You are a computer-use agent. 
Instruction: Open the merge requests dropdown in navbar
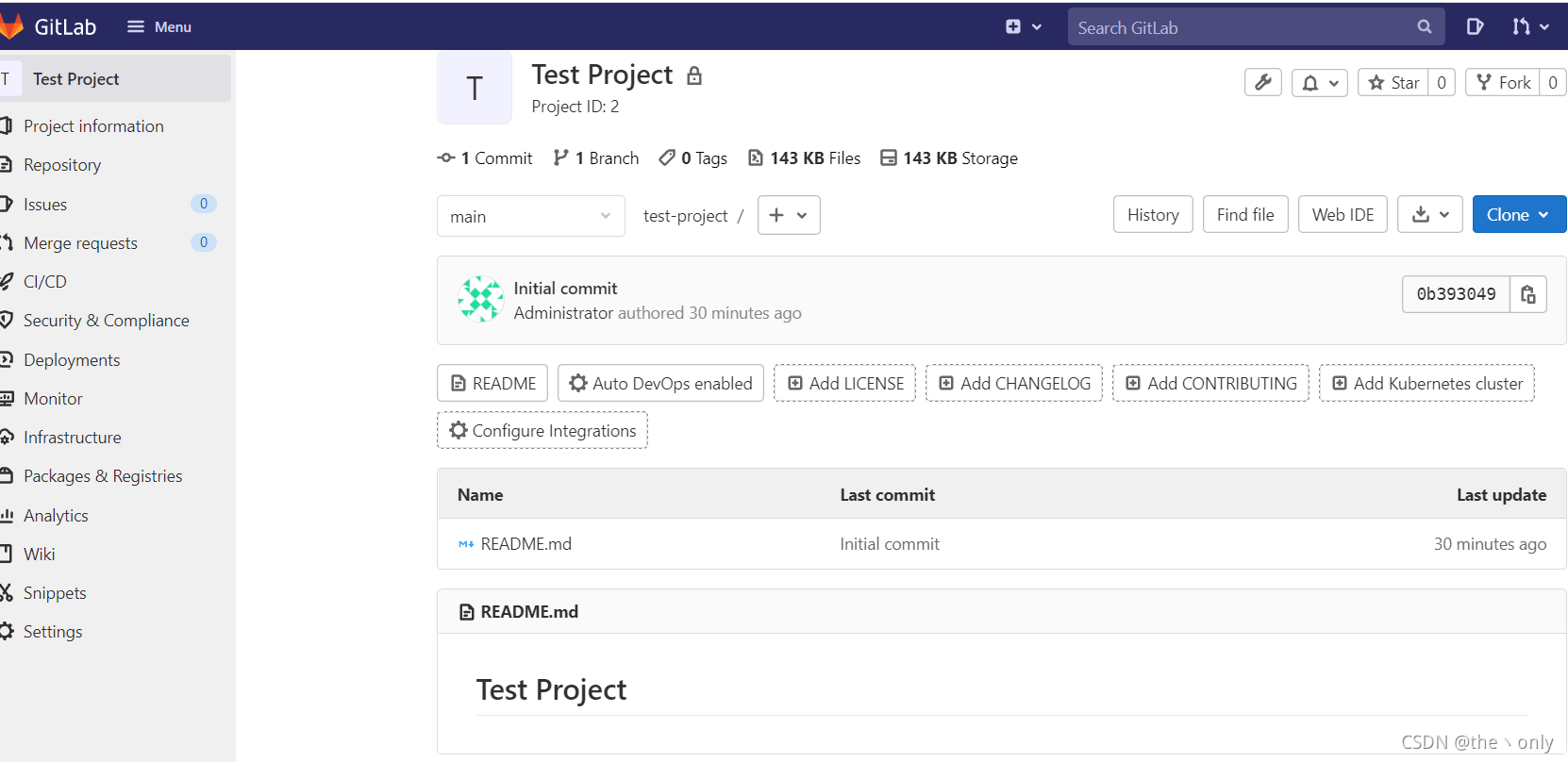tap(1530, 27)
